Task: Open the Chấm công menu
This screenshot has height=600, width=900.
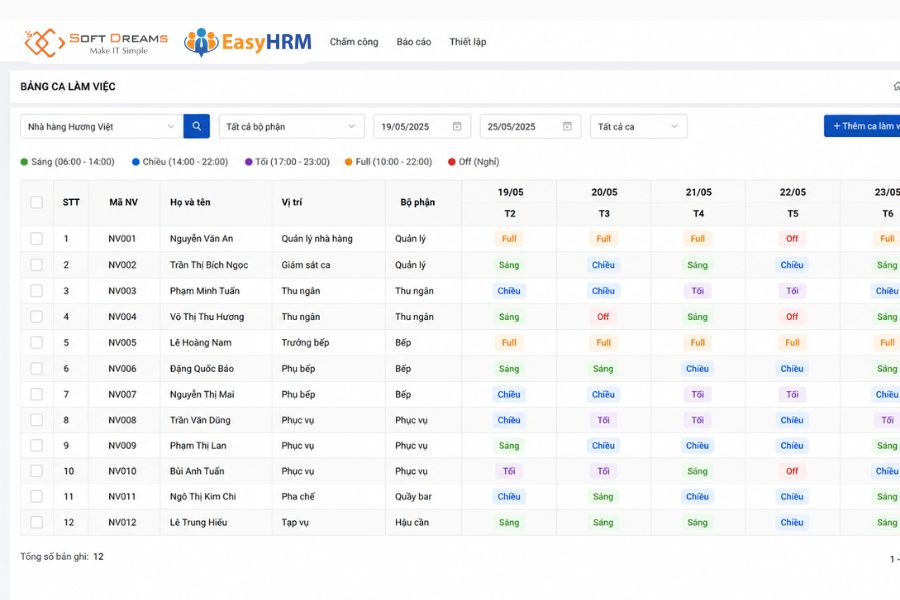Action: (x=354, y=42)
